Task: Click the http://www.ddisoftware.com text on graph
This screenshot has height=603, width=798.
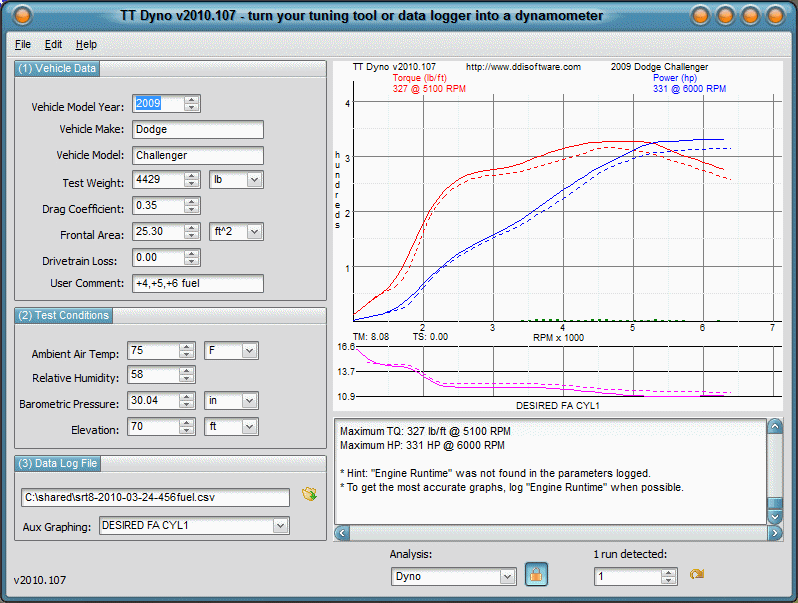Action: (x=523, y=67)
